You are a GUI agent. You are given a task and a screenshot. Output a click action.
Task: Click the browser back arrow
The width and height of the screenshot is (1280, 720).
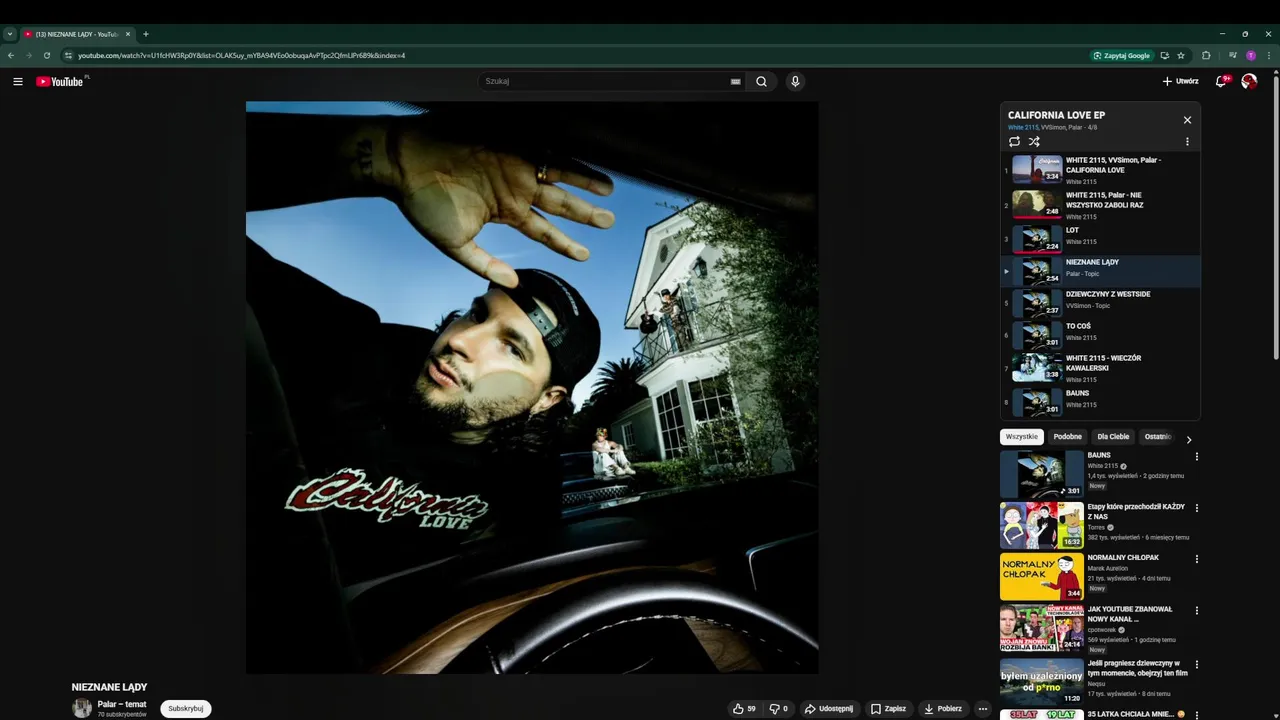11,56
